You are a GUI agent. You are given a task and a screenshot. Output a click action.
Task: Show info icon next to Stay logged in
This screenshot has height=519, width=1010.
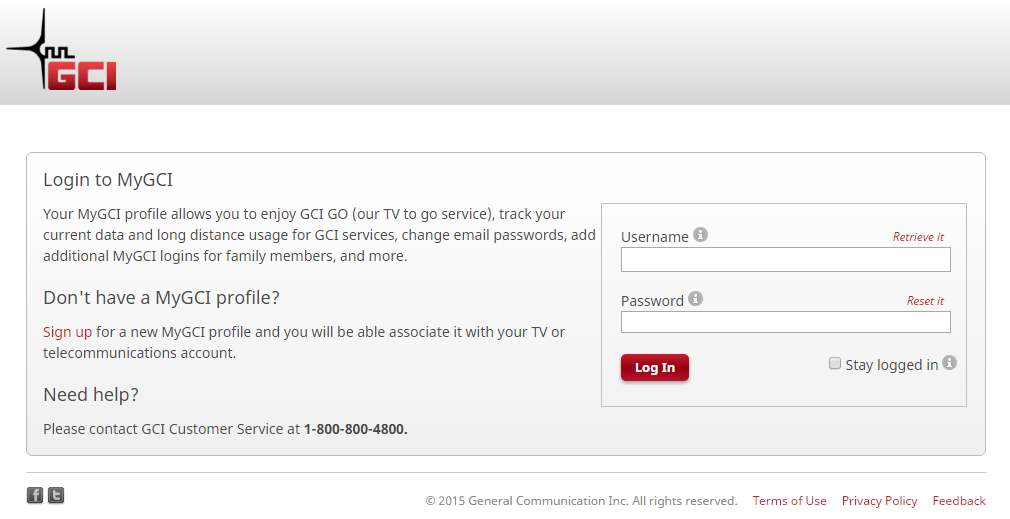pos(949,363)
